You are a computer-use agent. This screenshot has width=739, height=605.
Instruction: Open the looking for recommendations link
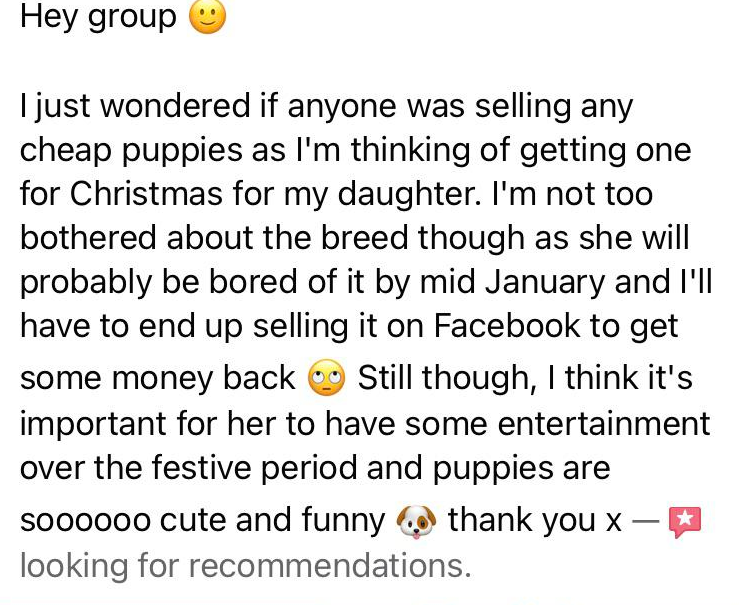[245, 566]
